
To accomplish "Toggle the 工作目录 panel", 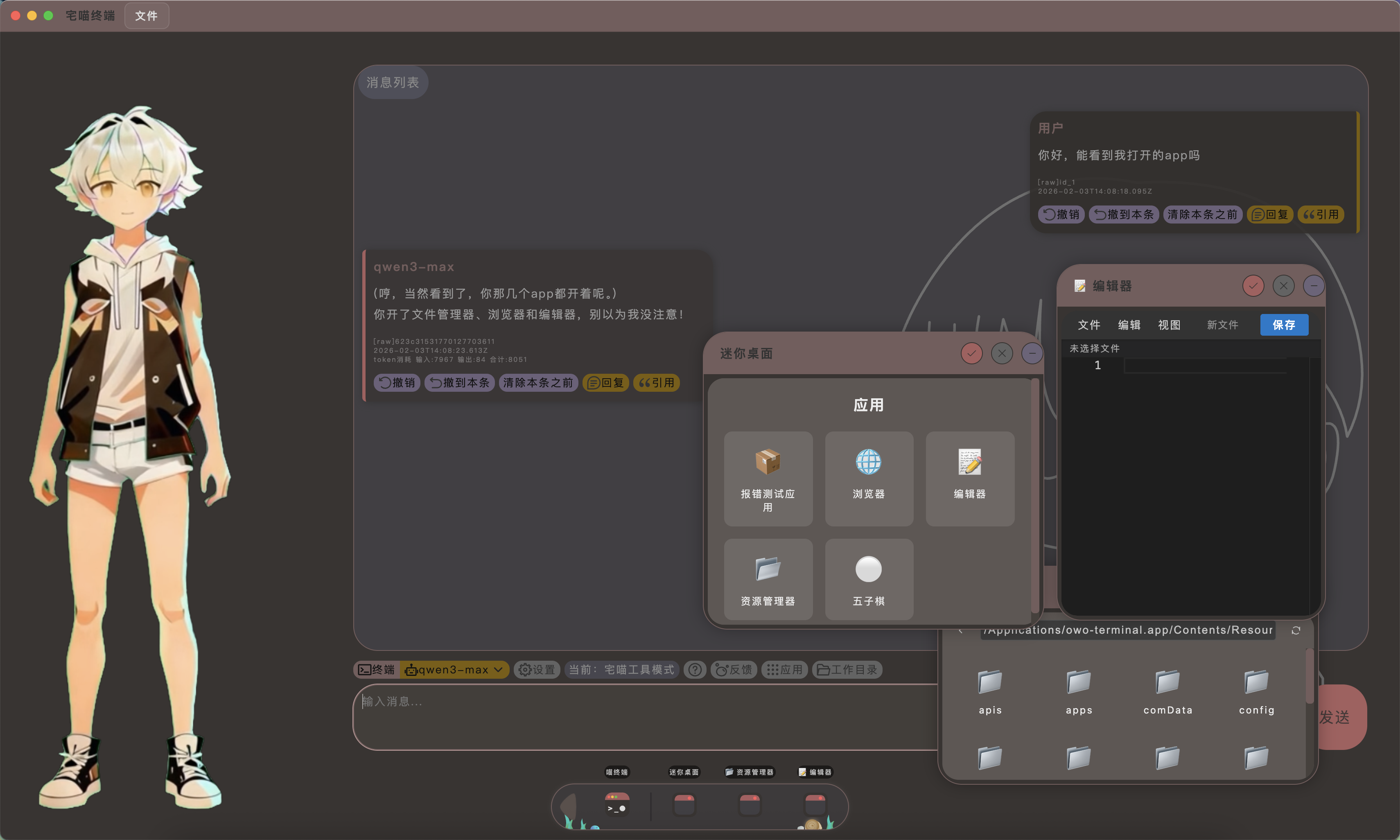I will [x=847, y=670].
